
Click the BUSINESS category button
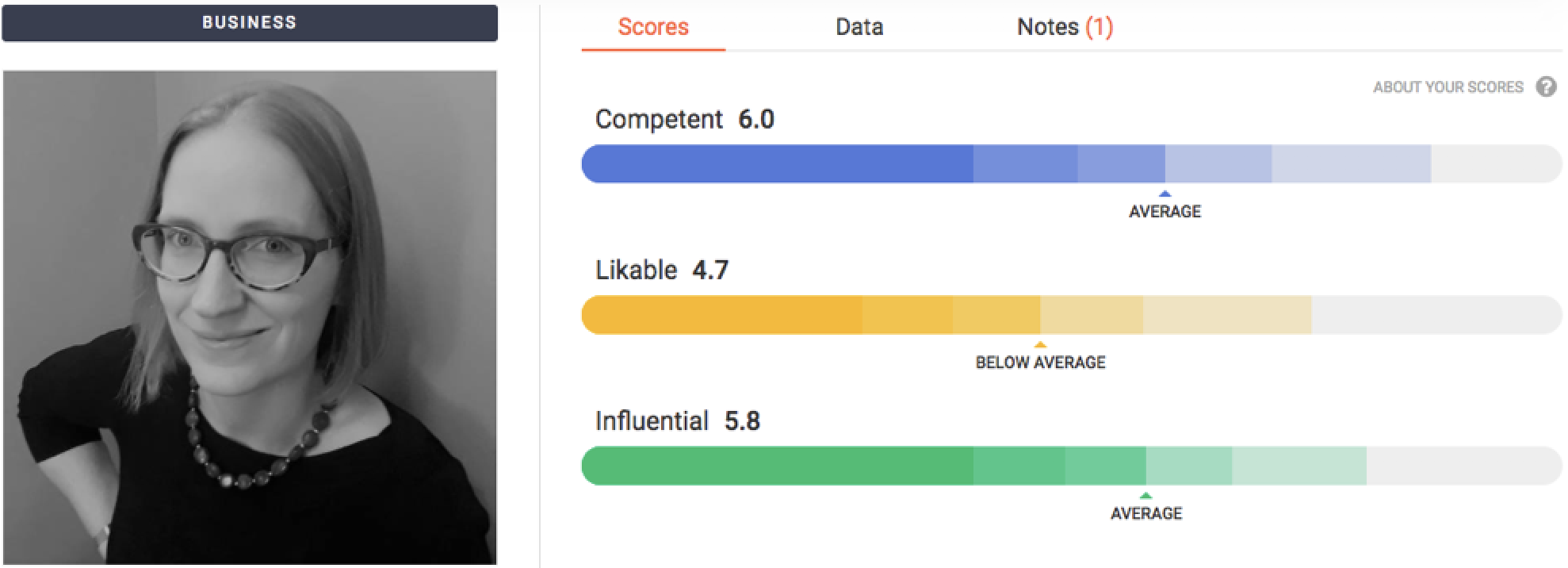250,22
